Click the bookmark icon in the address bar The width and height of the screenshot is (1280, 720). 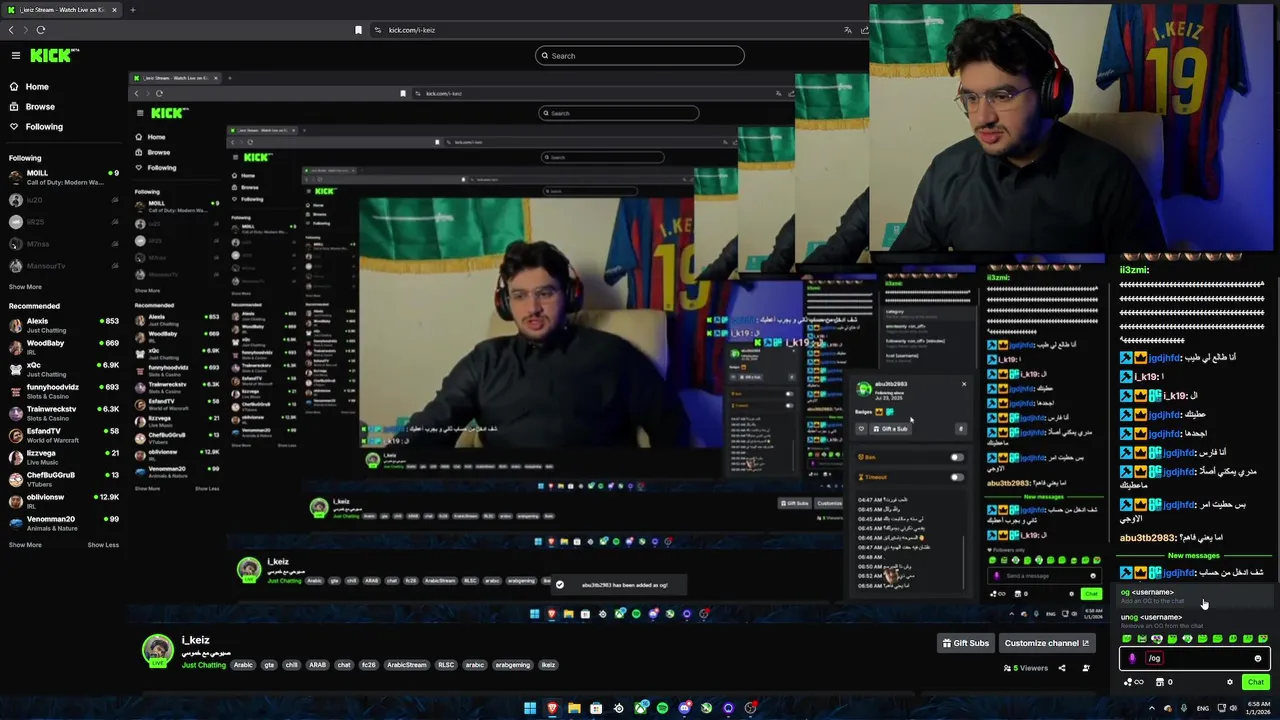pos(358,30)
